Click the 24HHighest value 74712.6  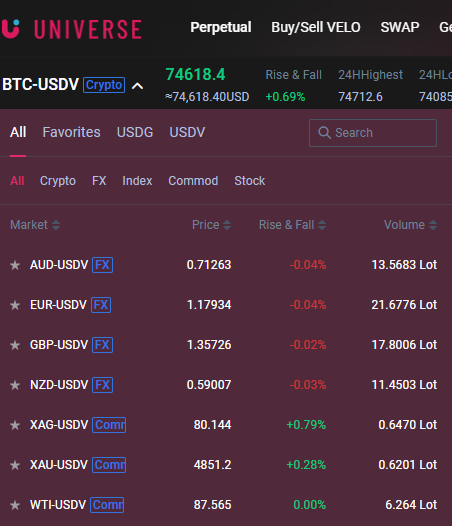[360, 97]
